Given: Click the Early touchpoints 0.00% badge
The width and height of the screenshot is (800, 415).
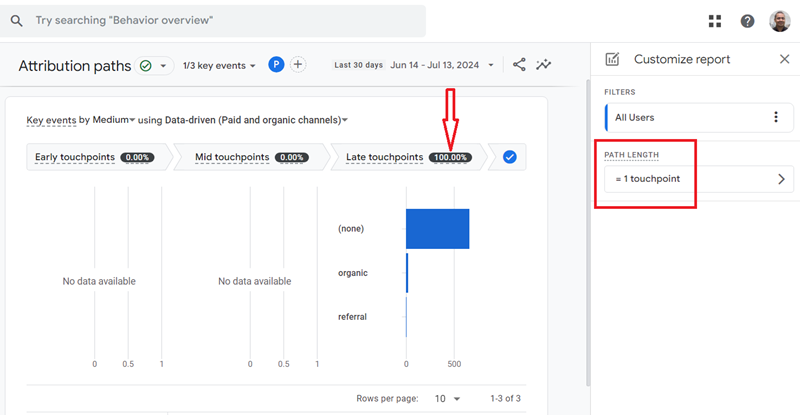Looking at the screenshot, I should 137,157.
